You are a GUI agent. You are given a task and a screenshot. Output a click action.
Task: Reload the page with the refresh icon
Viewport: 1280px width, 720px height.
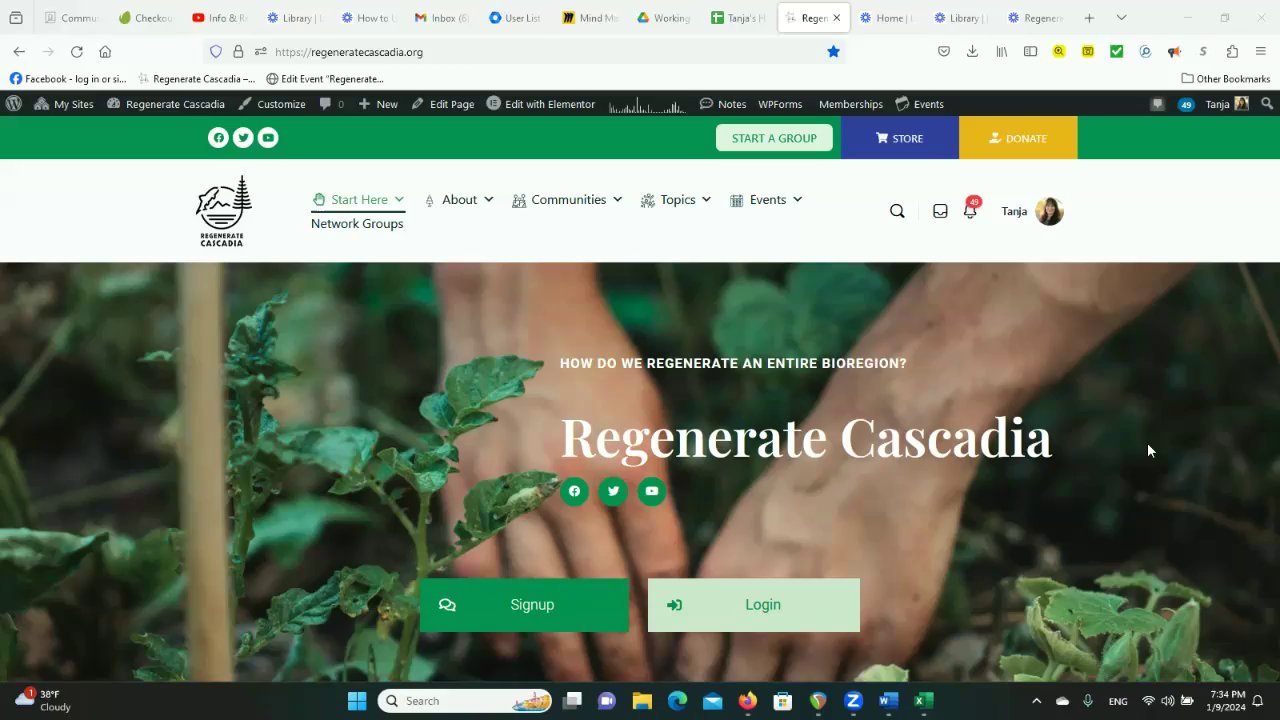click(x=77, y=52)
